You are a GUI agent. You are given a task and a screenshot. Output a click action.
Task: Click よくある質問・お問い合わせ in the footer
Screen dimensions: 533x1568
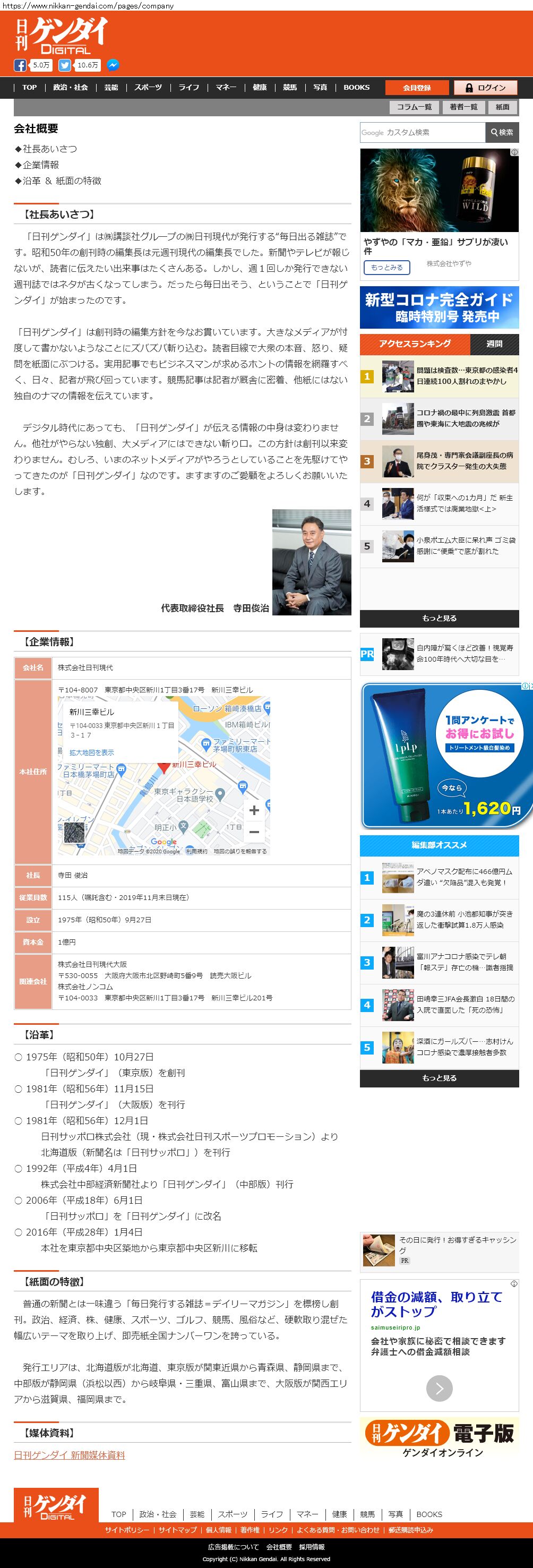[x=338, y=1530]
